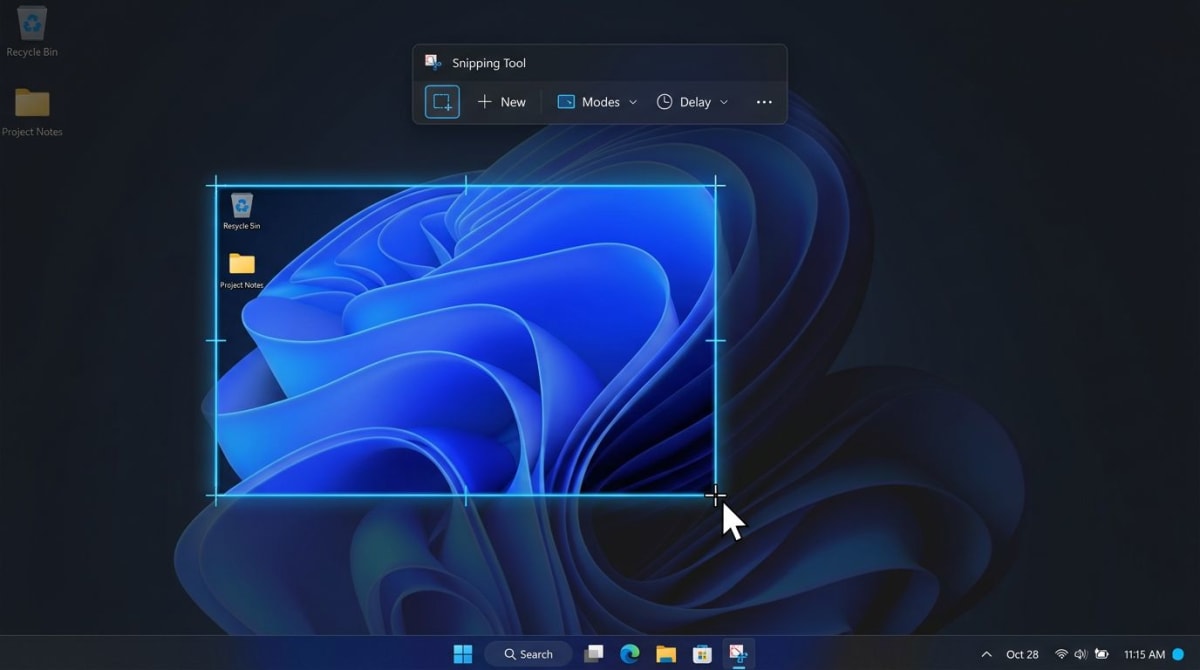Start a New snip

coord(501,102)
